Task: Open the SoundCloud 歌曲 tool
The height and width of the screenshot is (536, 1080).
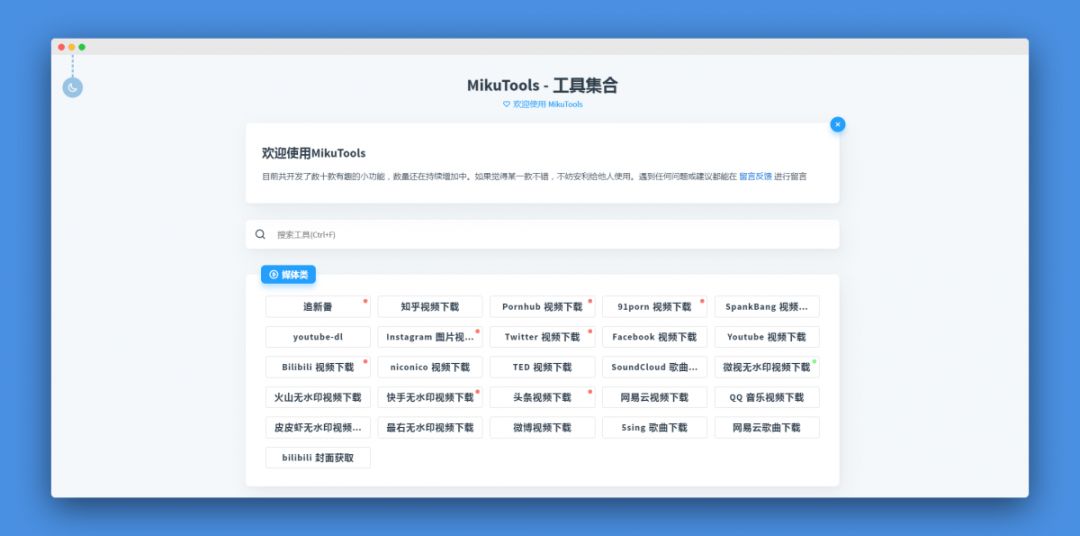Action: click(654, 367)
